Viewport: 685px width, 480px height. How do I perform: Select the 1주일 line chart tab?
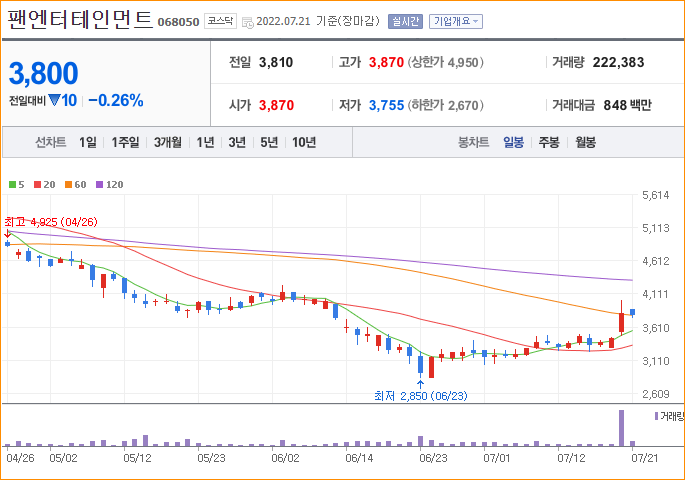(x=125, y=142)
